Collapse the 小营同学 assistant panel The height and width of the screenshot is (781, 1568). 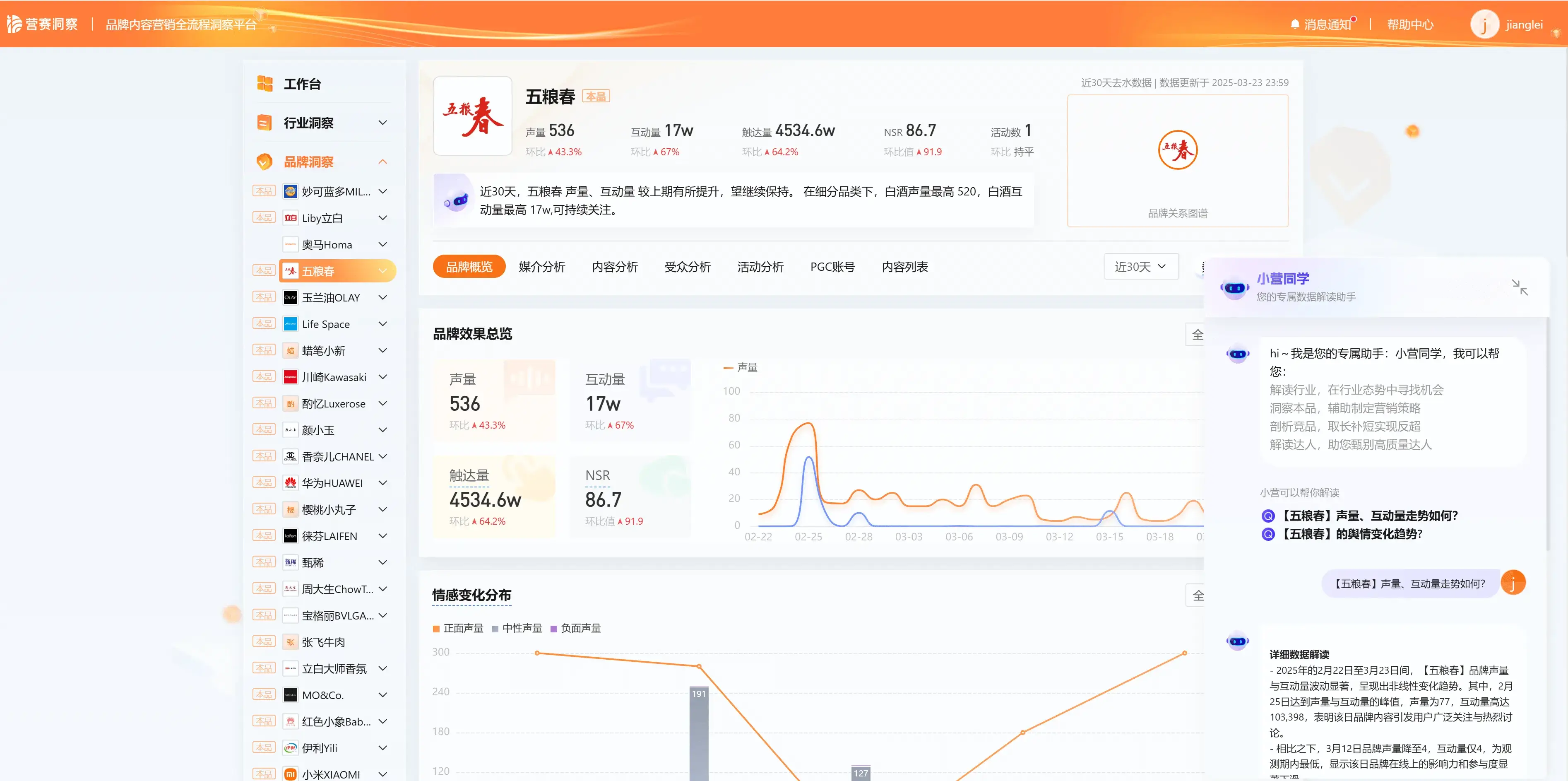(1519, 287)
